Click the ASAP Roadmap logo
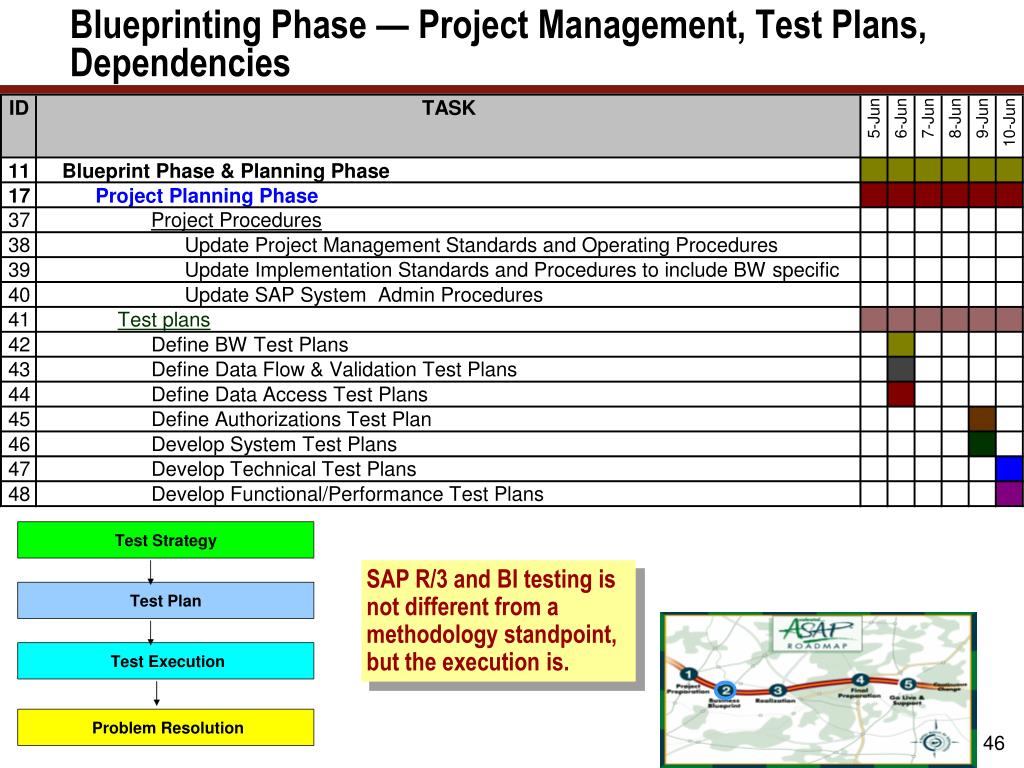Image resolution: width=1024 pixels, height=768 pixels. (x=817, y=633)
